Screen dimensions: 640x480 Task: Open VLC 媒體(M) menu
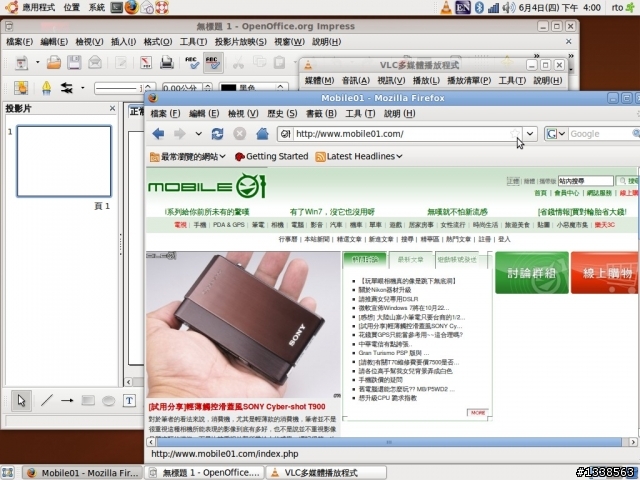click(320, 80)
